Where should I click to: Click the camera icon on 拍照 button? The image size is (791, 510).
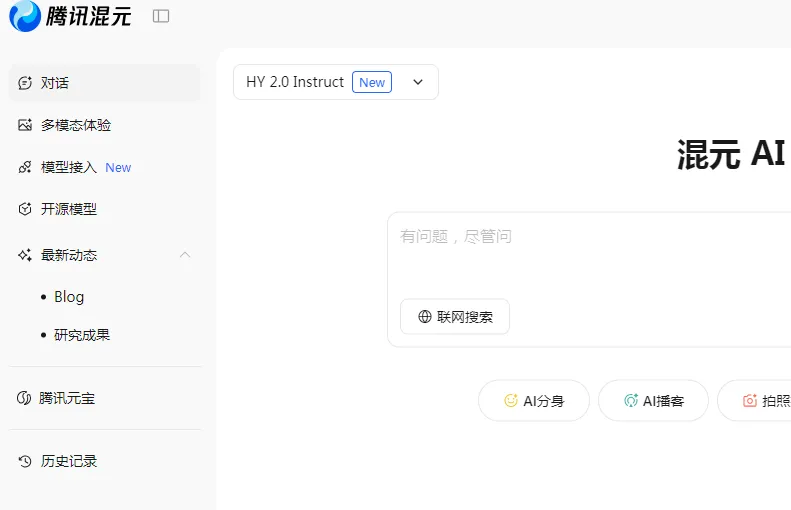(750, 401)
